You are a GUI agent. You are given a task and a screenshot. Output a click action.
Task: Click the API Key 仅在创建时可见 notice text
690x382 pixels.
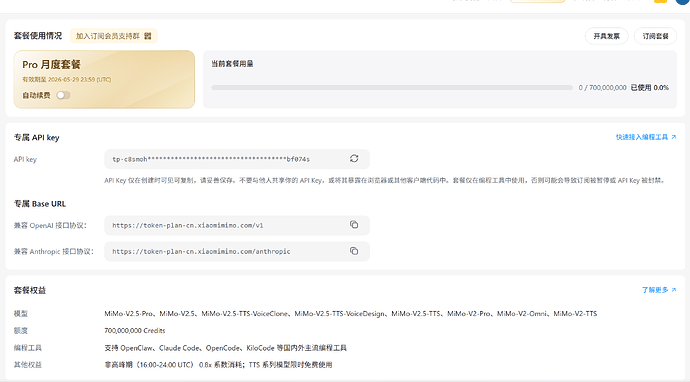pos(384,180)
